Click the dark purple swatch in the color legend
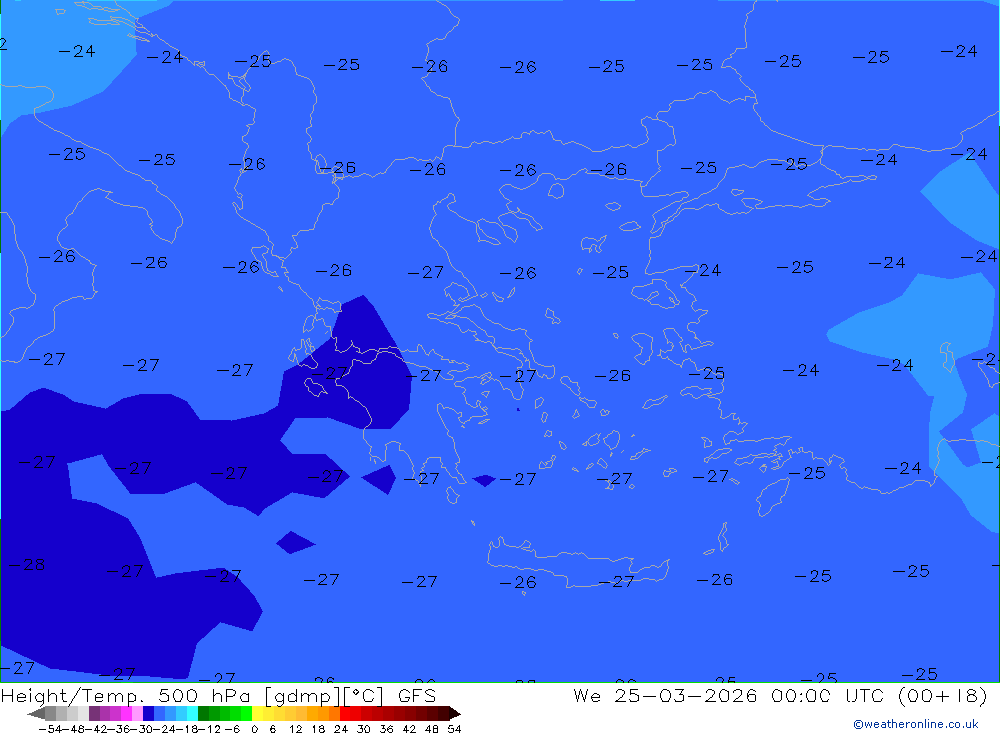This screenshot has width=1000, height=733. (94, 713)
